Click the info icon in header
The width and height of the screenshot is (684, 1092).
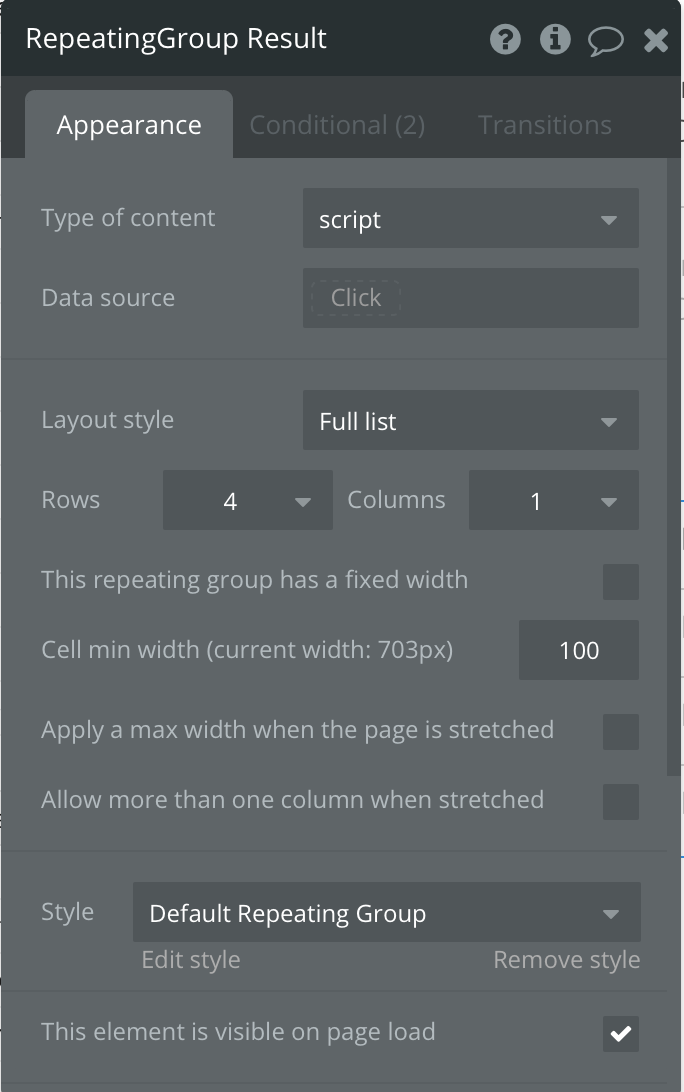pos(555,40)
